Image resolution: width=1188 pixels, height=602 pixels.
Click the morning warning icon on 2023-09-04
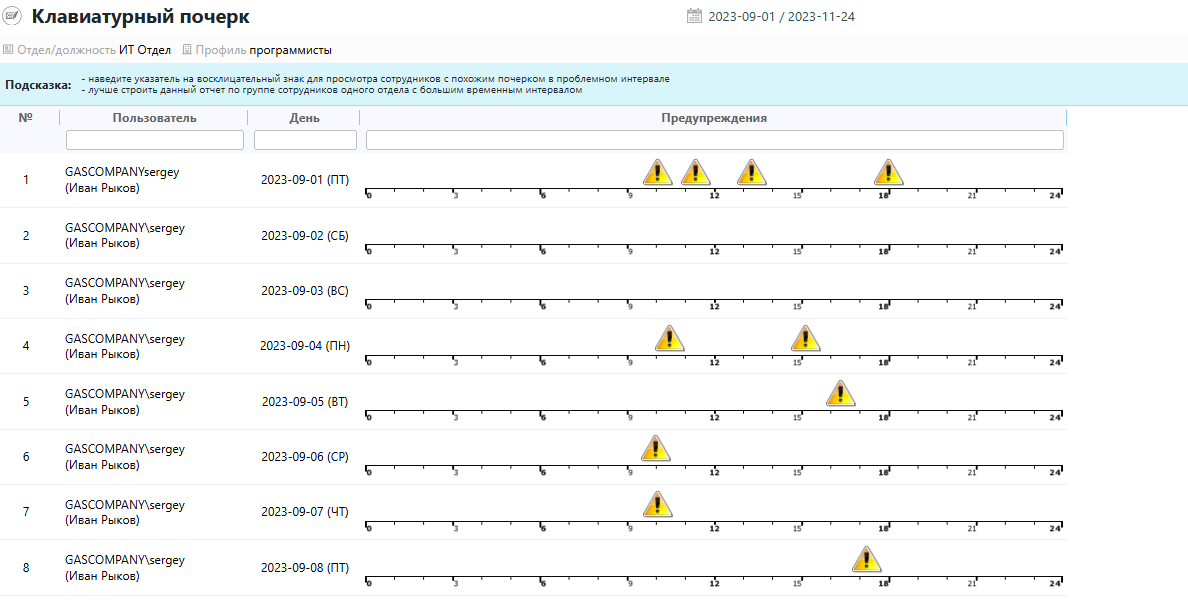[670, 338]
